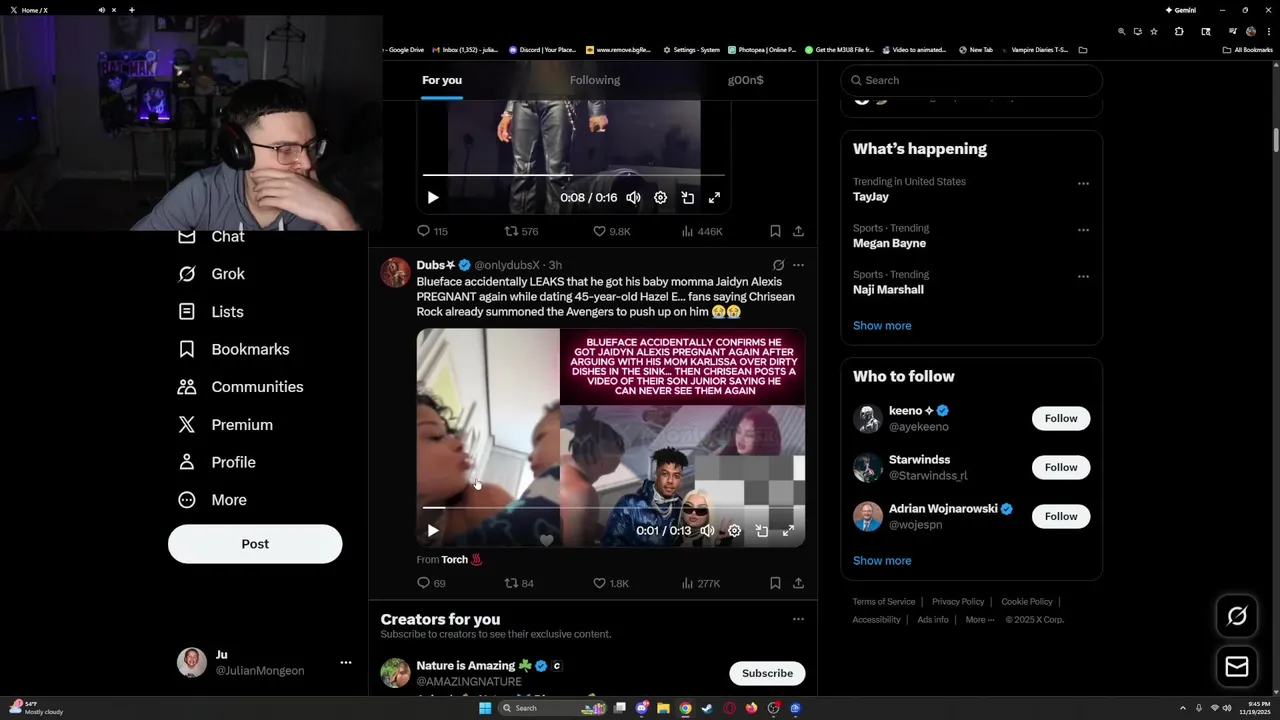Repost the post with 84 reposts
1280x720 pixels.
coord(519,583)
